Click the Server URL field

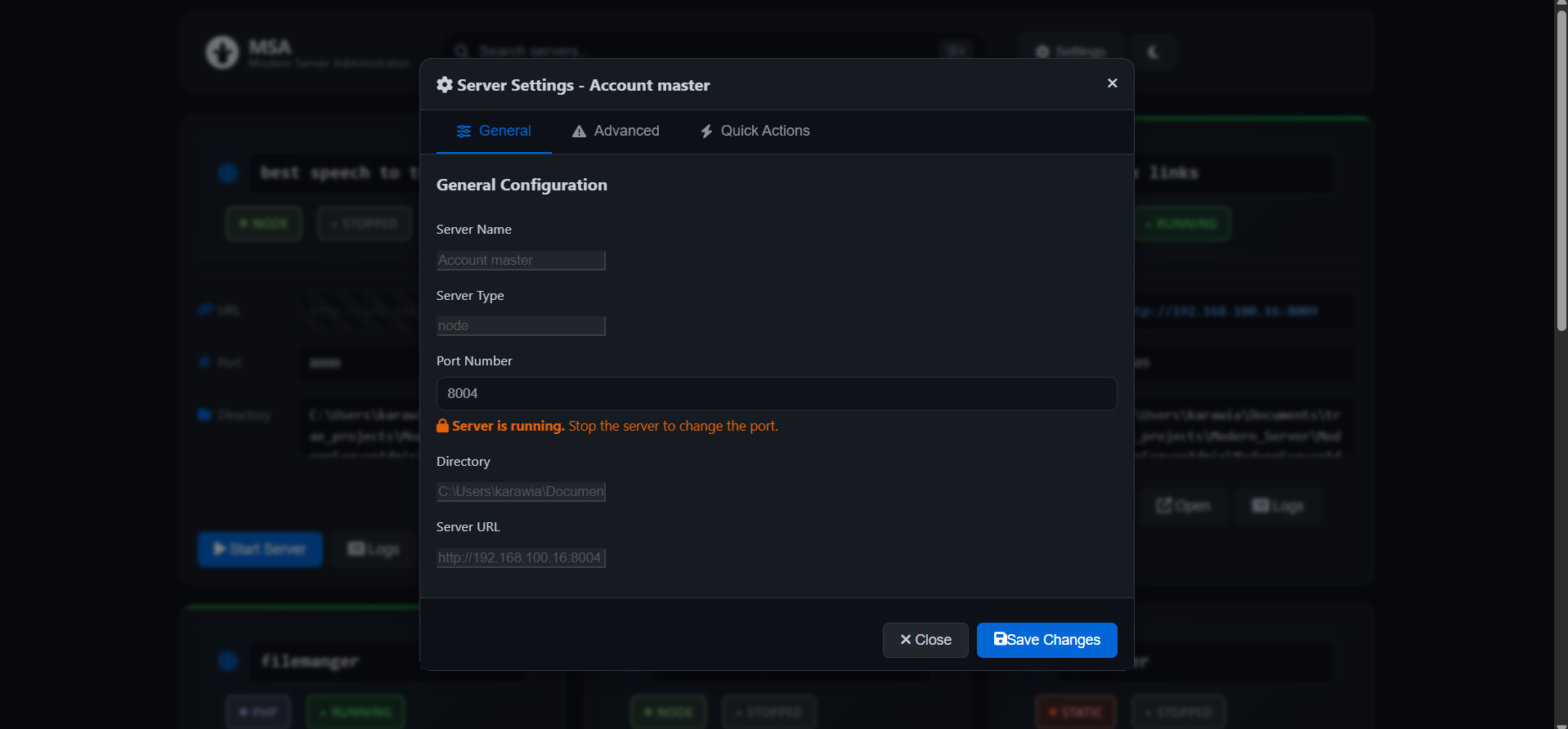521,558
